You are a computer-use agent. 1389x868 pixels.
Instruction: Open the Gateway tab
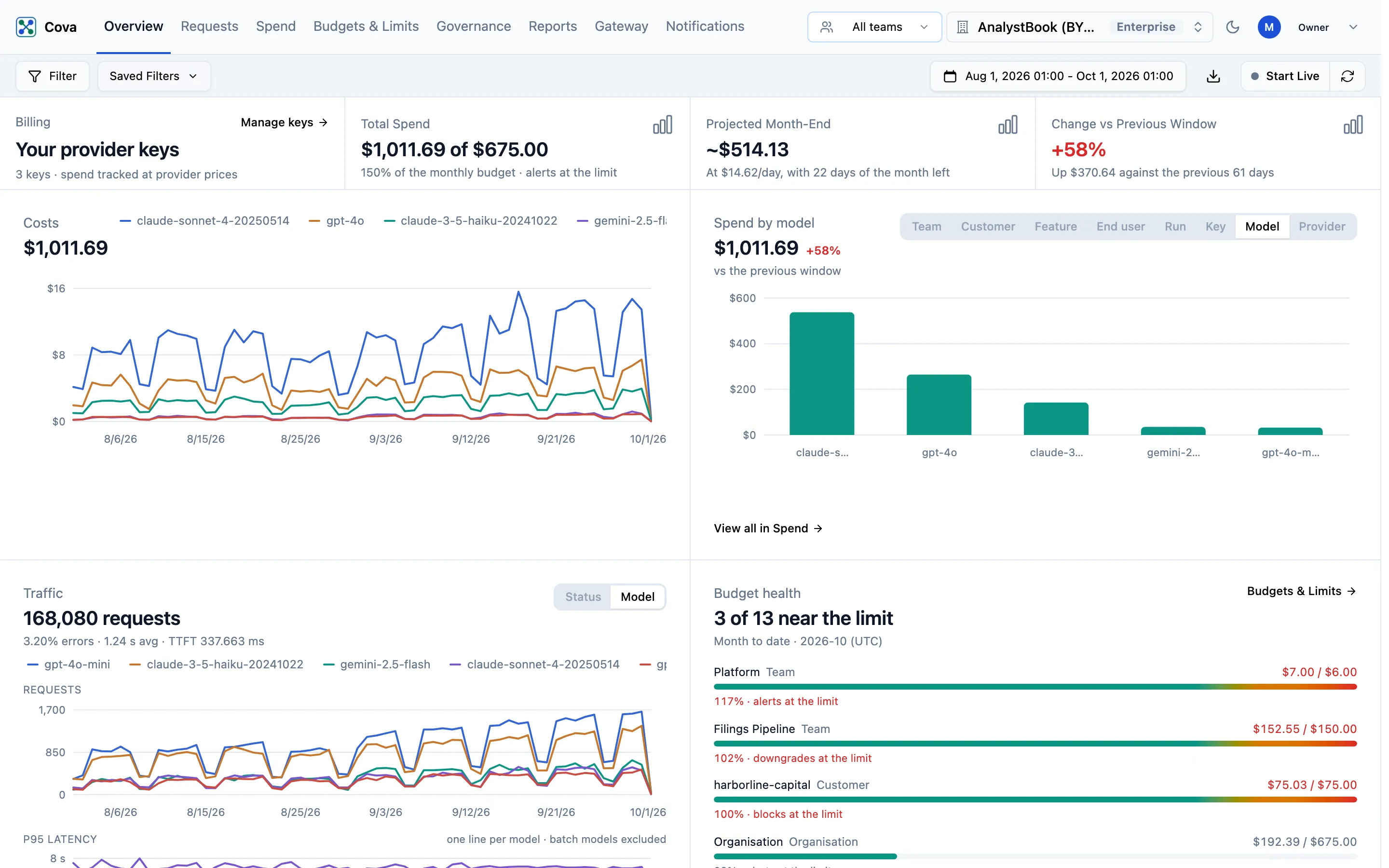(621, 27)
